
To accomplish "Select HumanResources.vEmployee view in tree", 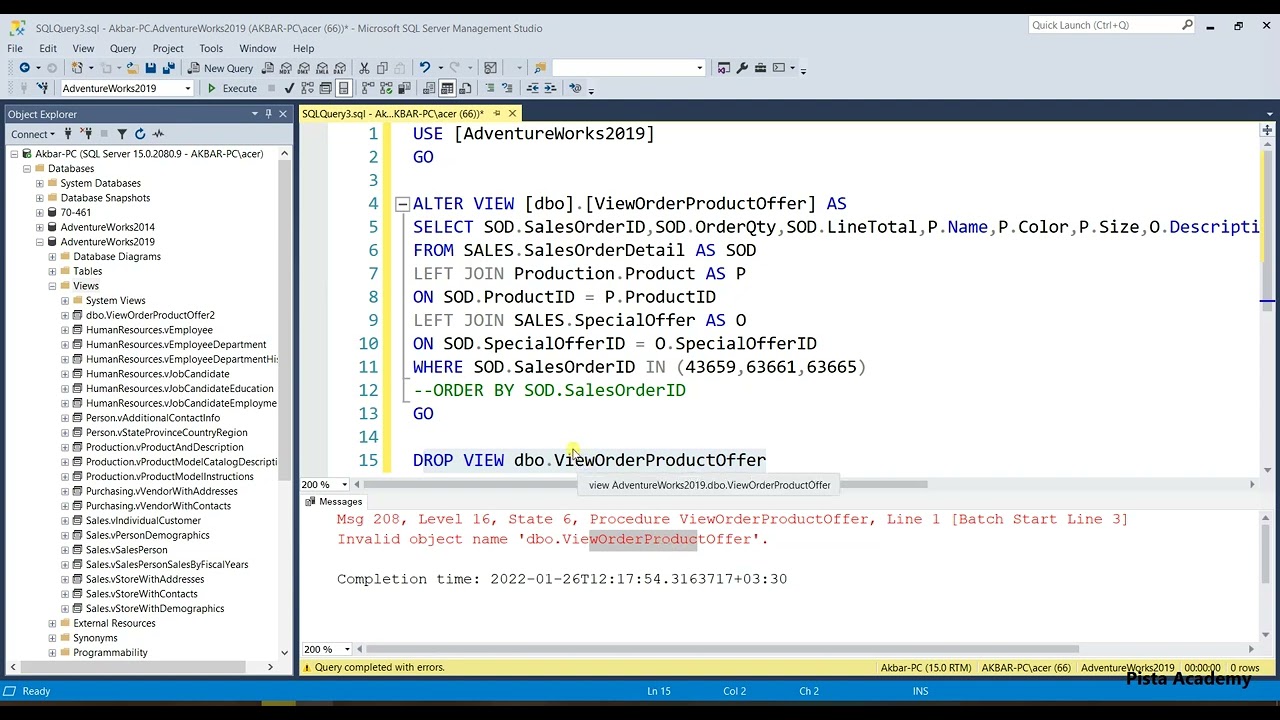I will tap(149, 330).
